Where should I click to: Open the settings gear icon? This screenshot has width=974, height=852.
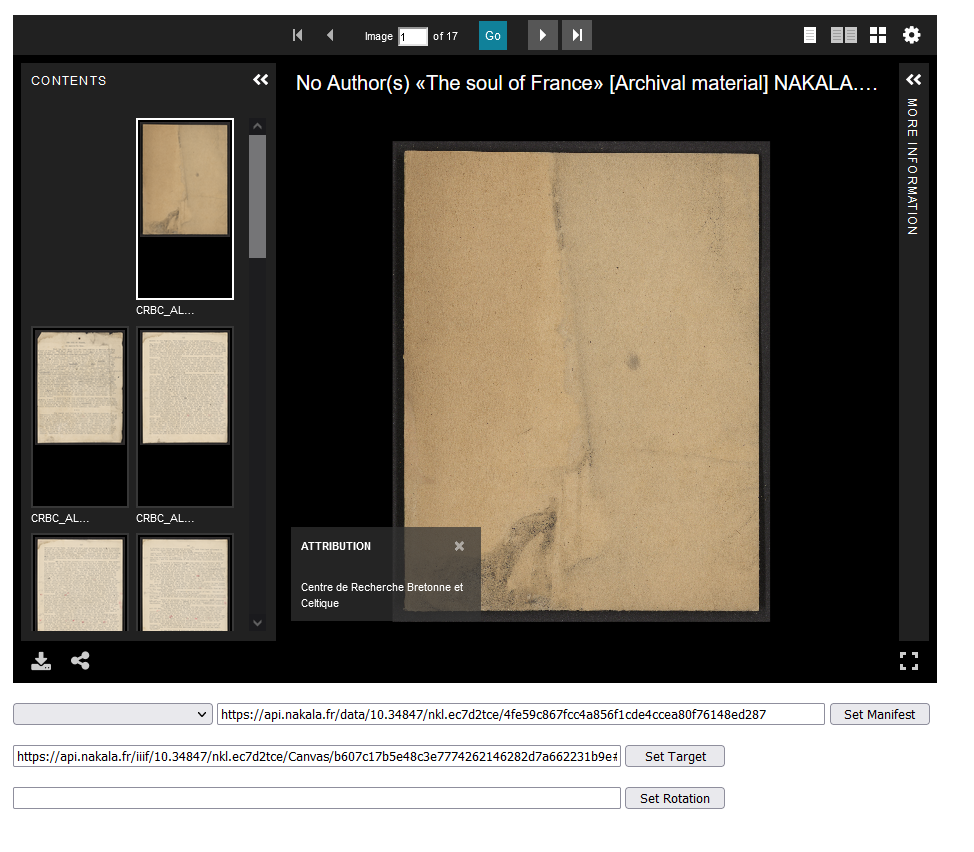click(x=911, y=34)
